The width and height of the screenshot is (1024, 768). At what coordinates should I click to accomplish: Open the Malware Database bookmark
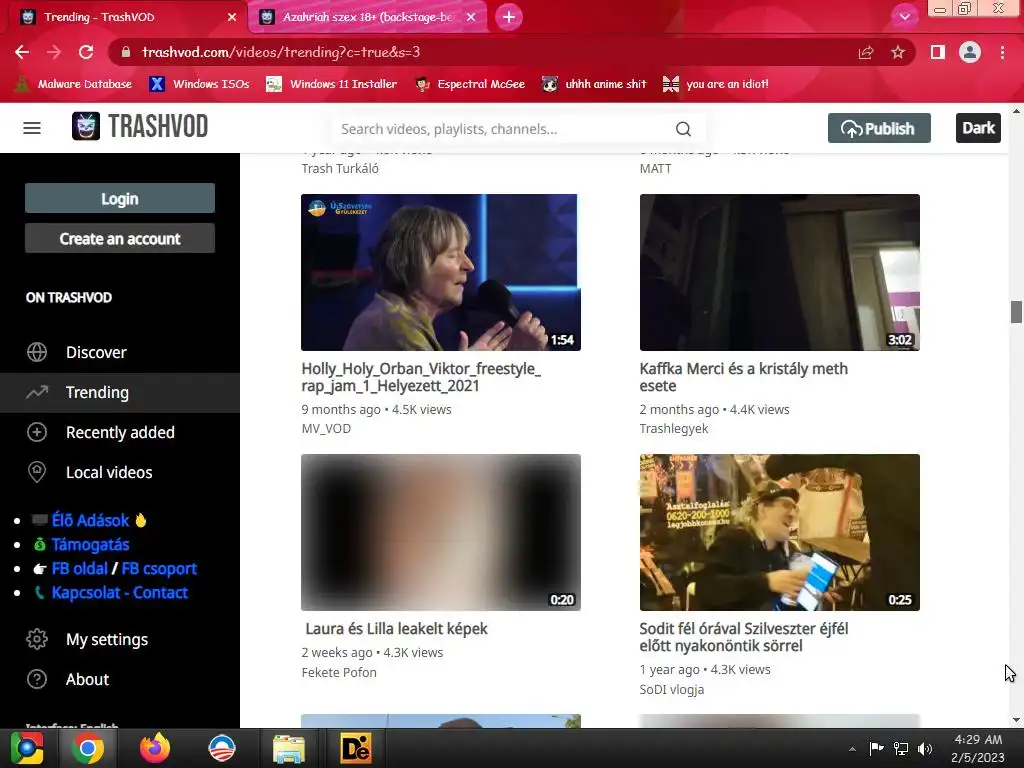click(x=73, y=84)
